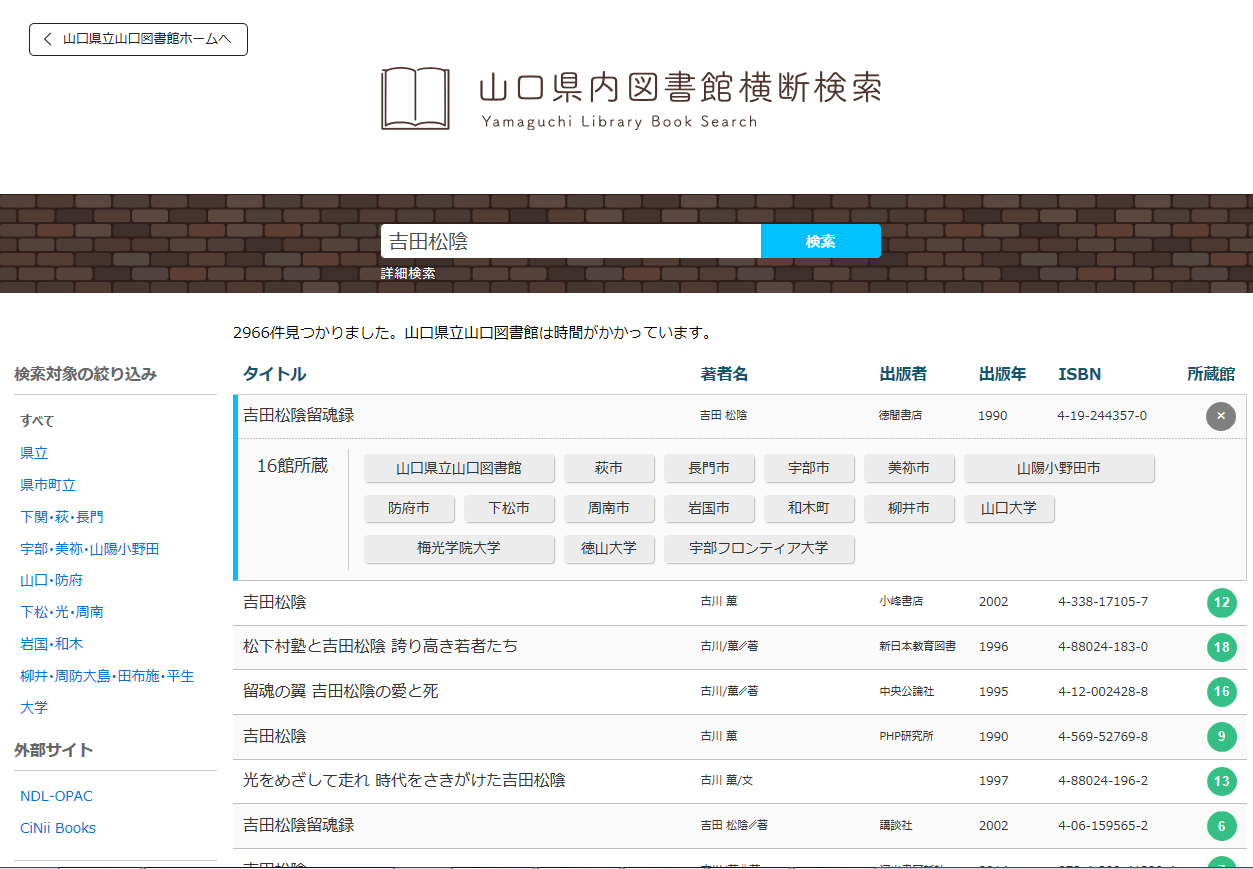
Task: Collapse holdings with the gray X icon
Action: [1220, 416]
